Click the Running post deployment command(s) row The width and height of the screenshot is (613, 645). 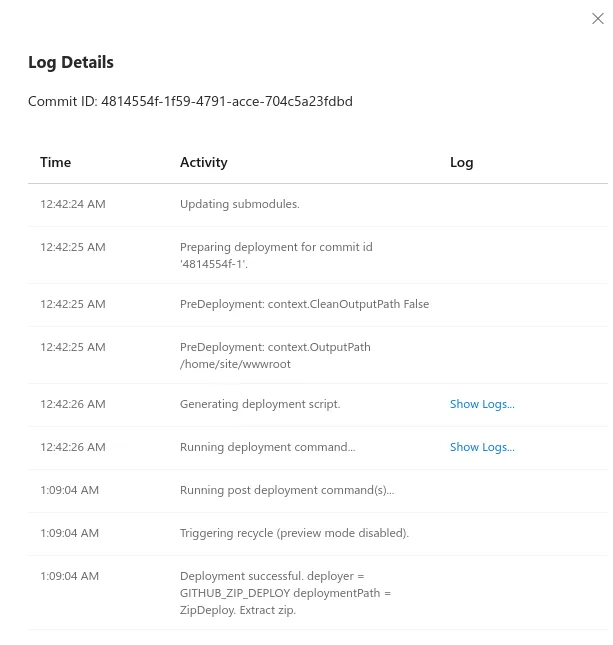coord(318,491)
